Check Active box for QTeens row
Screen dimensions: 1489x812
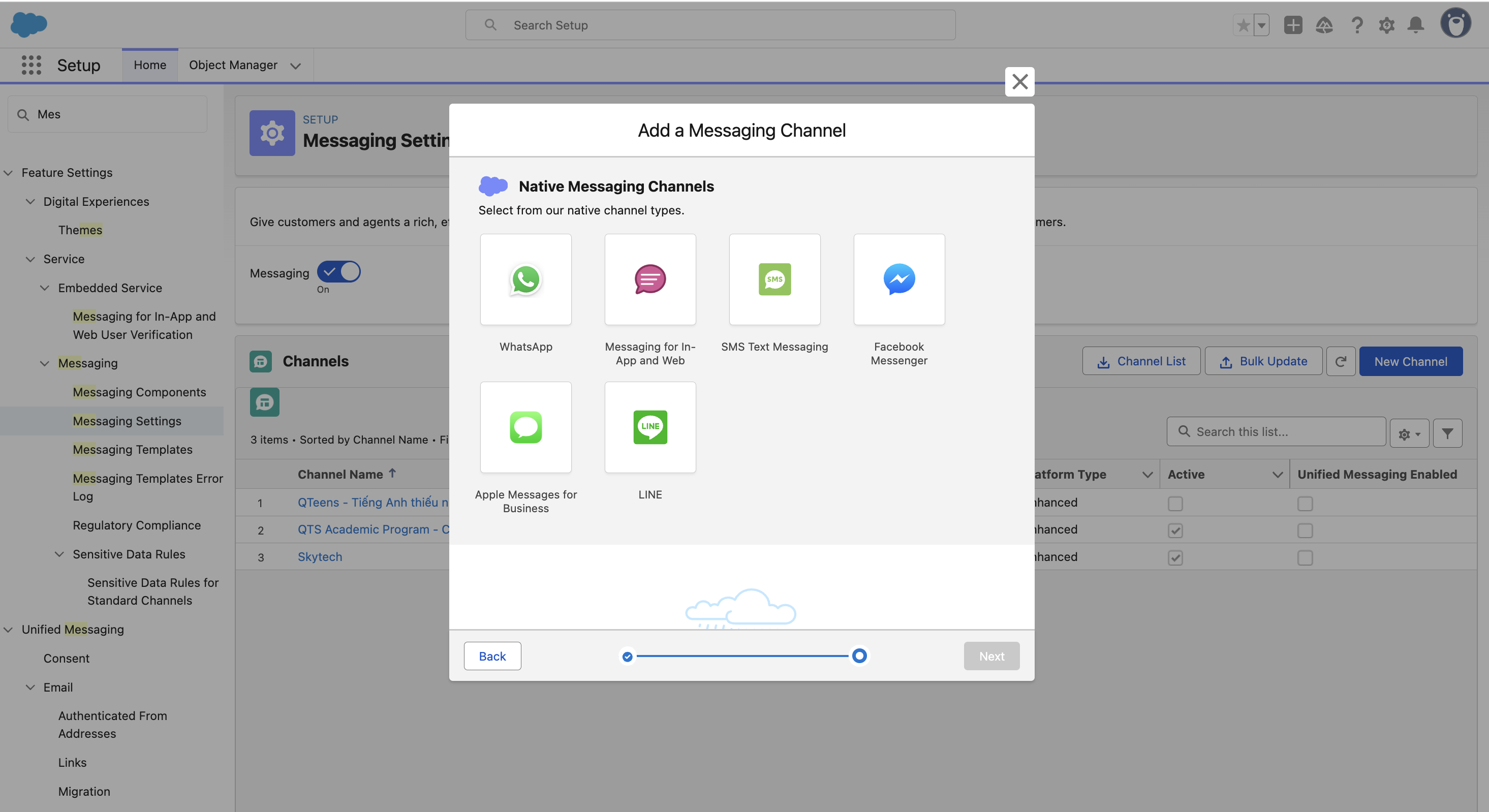click(x=1175, y=504)
